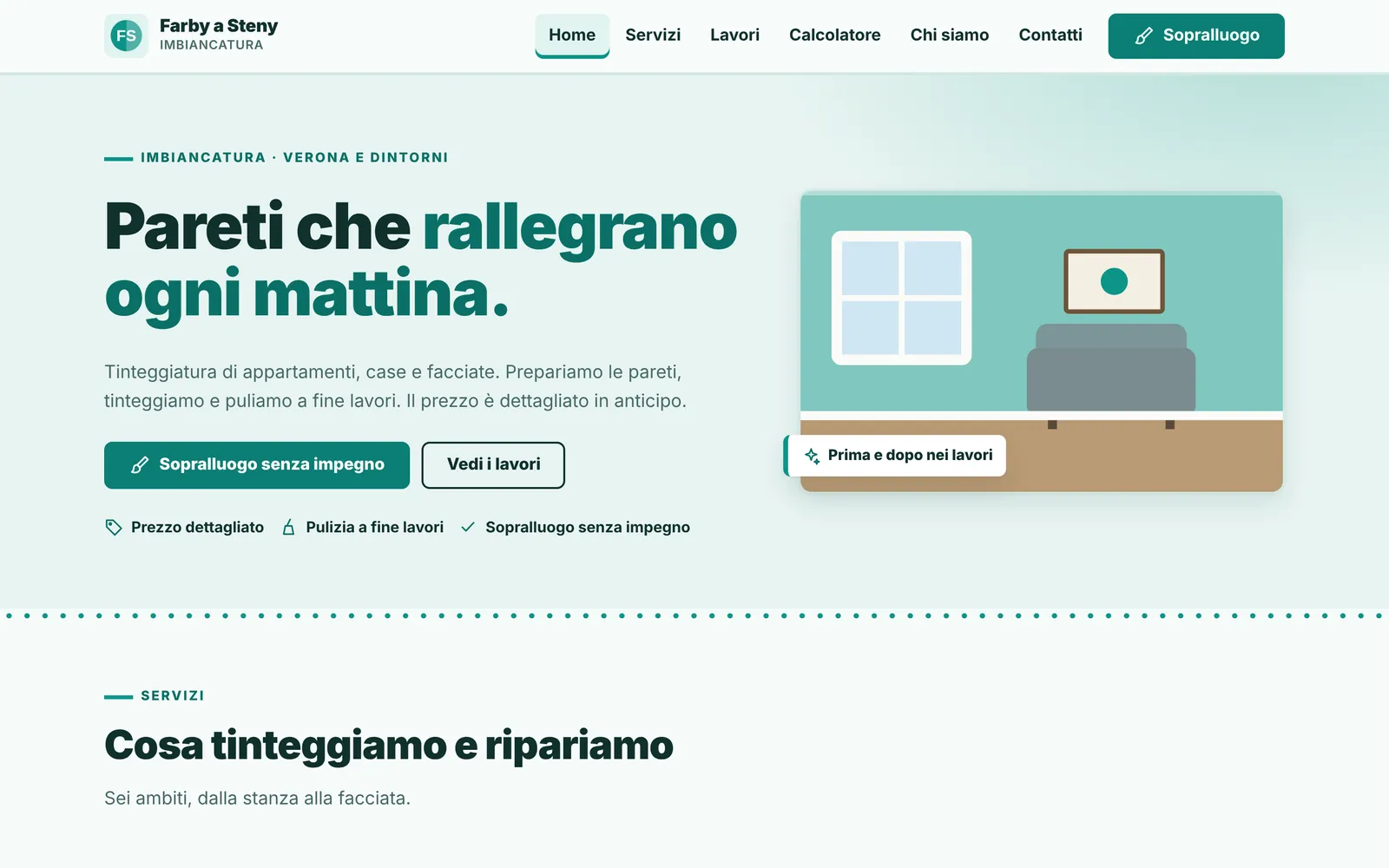Click the cleaning icon beside Pulizia a fine lavori

(x=289, y=528)
